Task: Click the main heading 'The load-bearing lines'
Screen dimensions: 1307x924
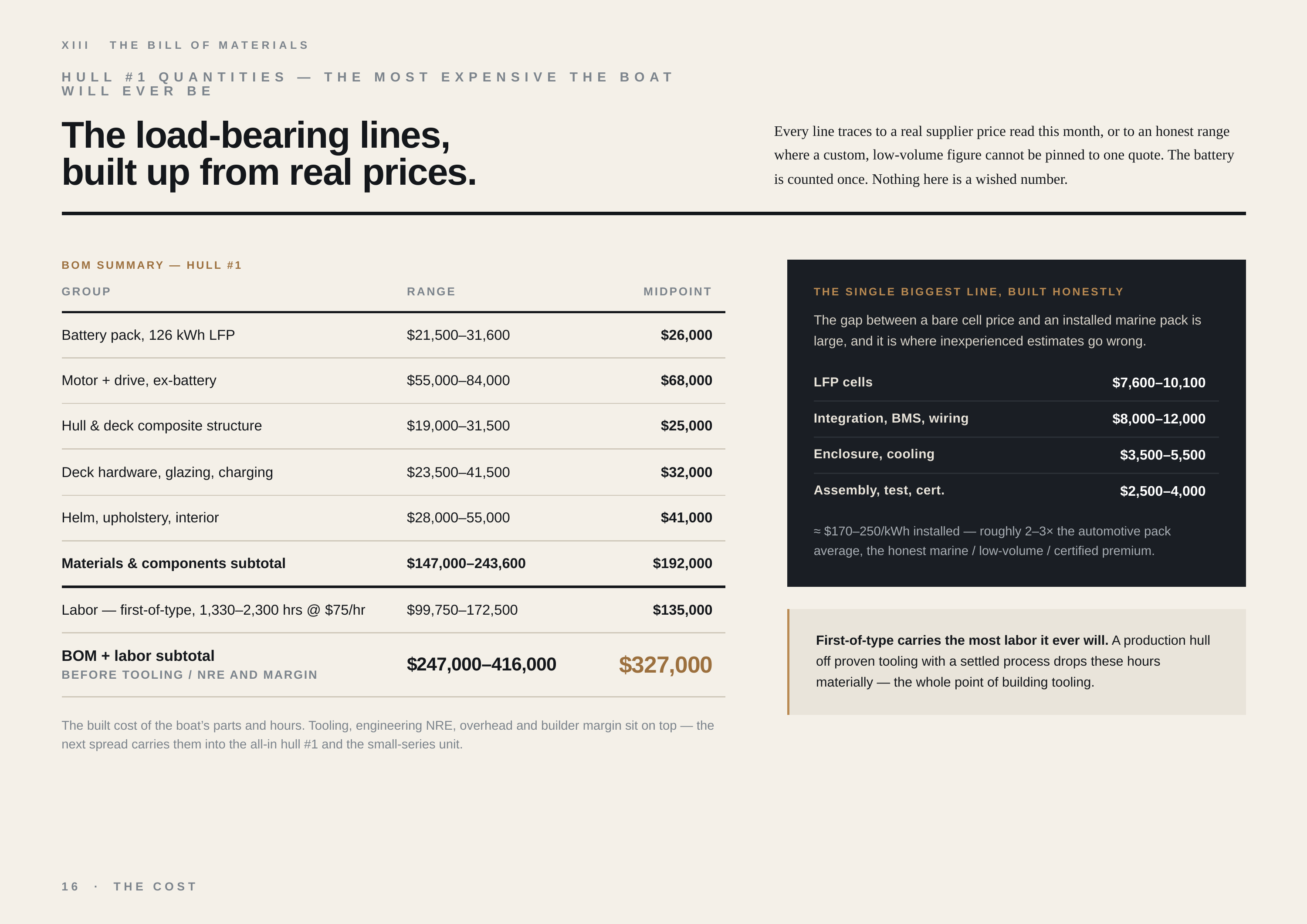Action: [269, 154]
